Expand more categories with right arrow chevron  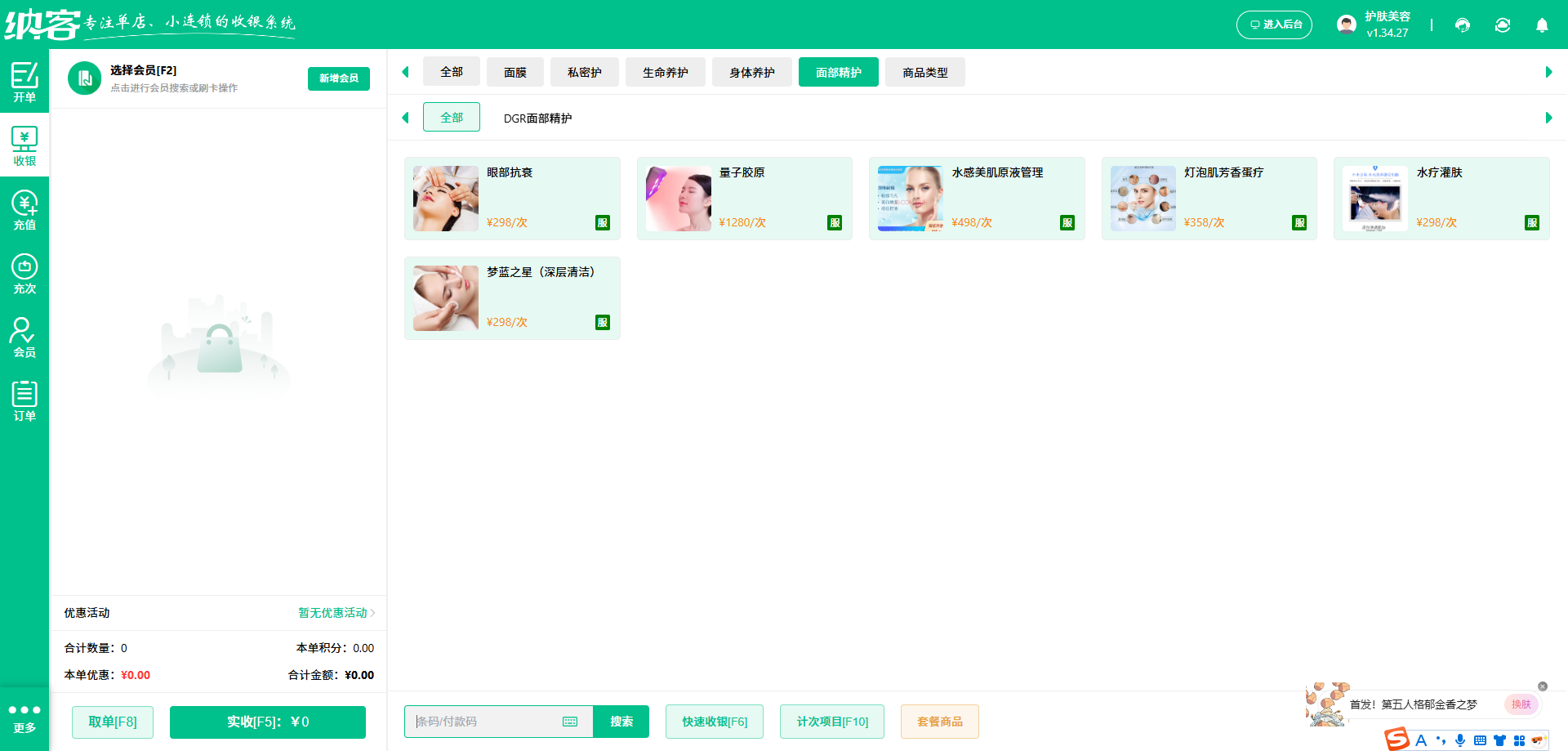tap(1548, 72)
